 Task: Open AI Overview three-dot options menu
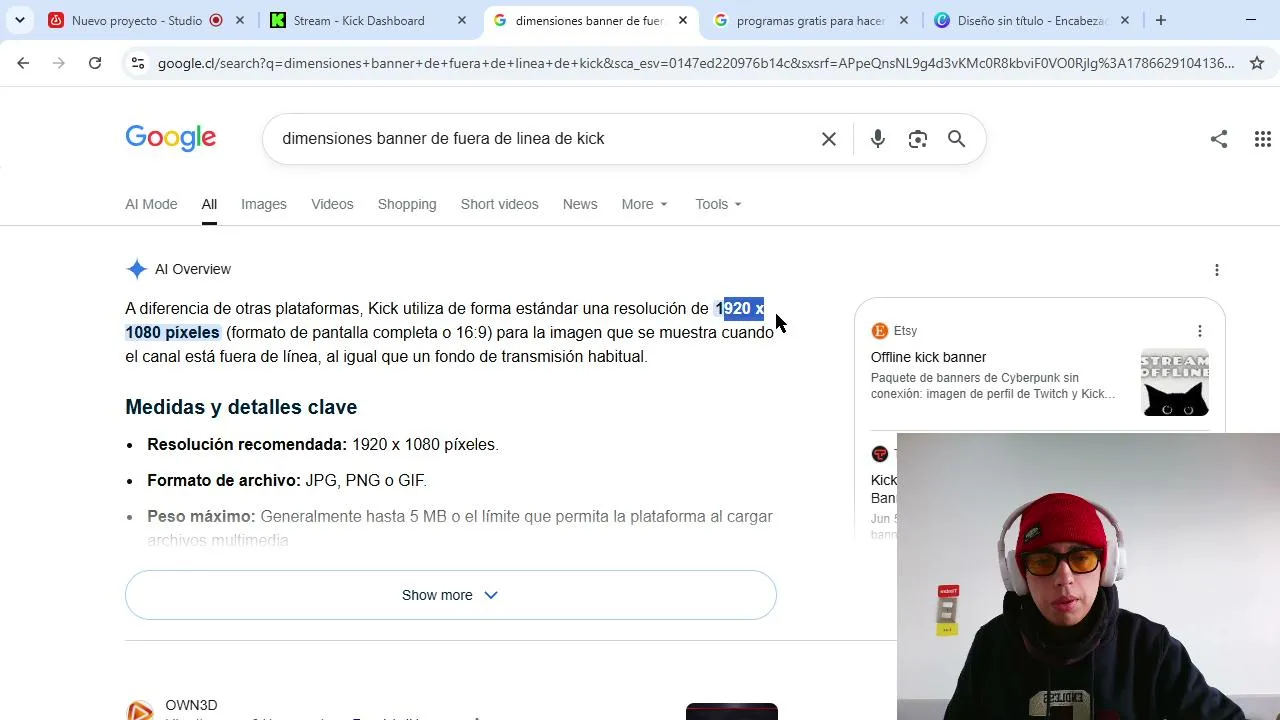[x=1217, y=270]
